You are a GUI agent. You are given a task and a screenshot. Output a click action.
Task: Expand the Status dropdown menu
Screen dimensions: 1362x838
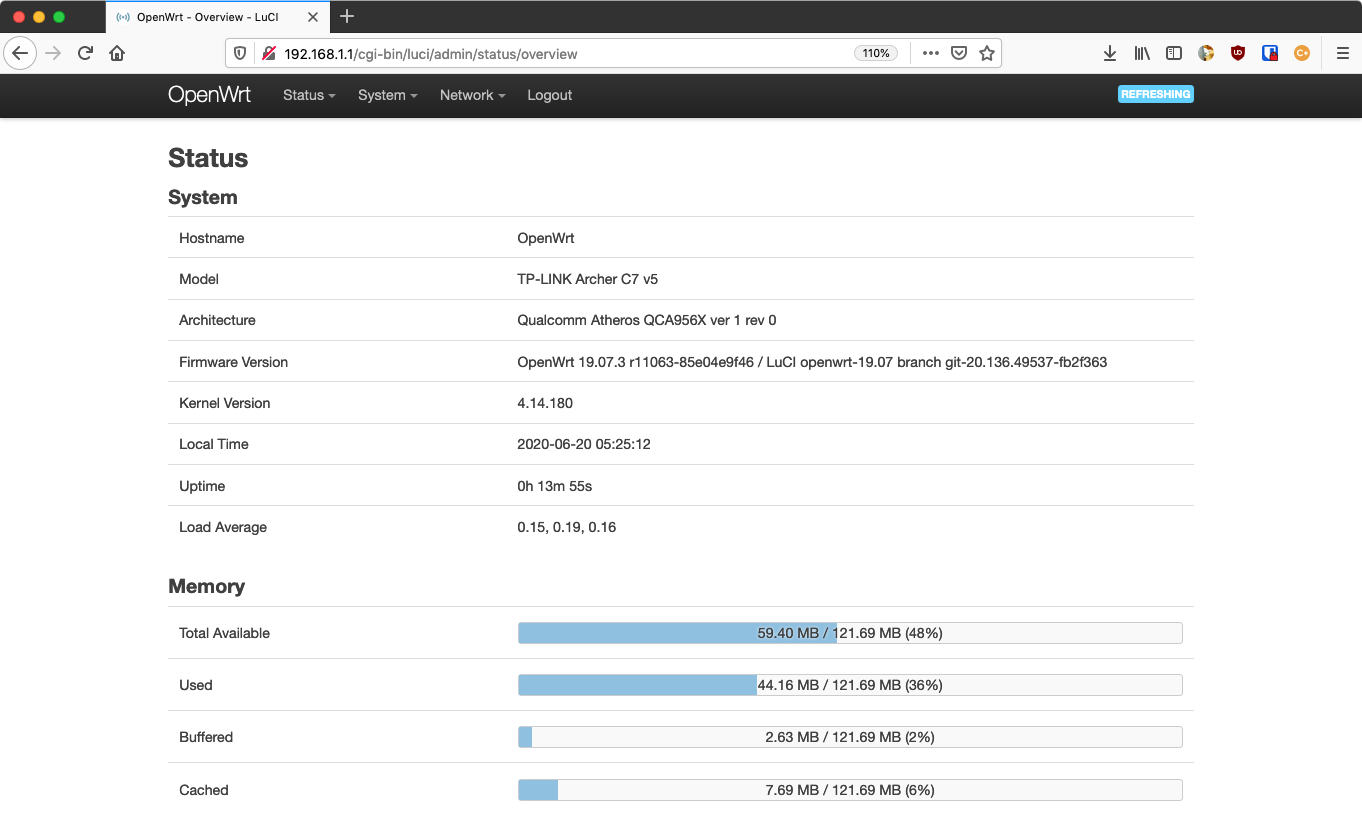point(309,95)
